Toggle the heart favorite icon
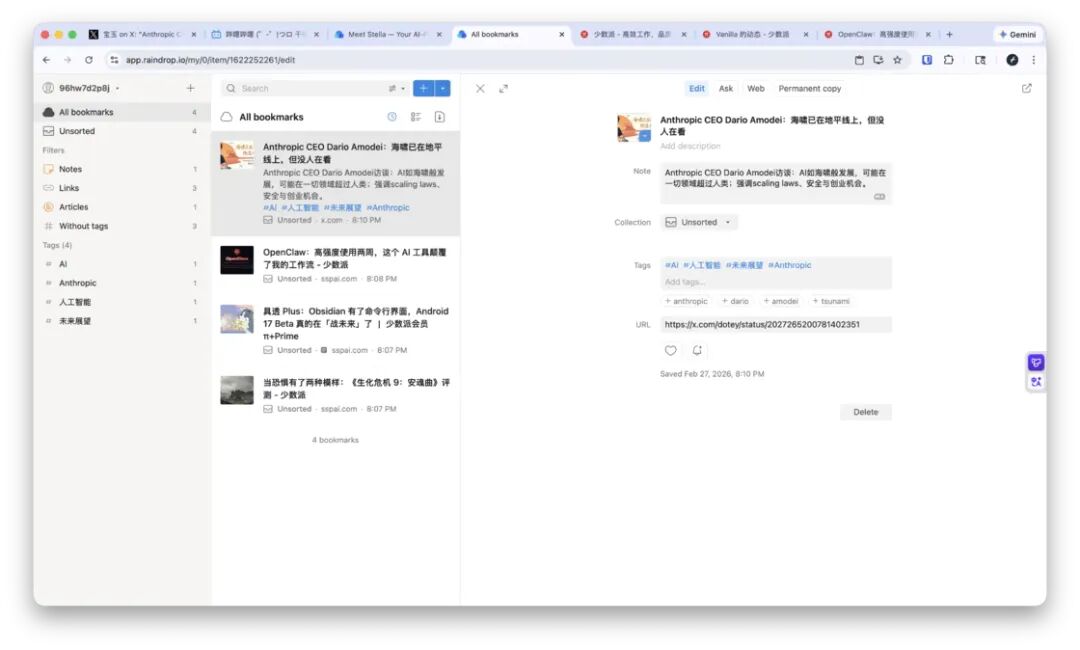Viewport: 1080px width, 650px height. 670,350
